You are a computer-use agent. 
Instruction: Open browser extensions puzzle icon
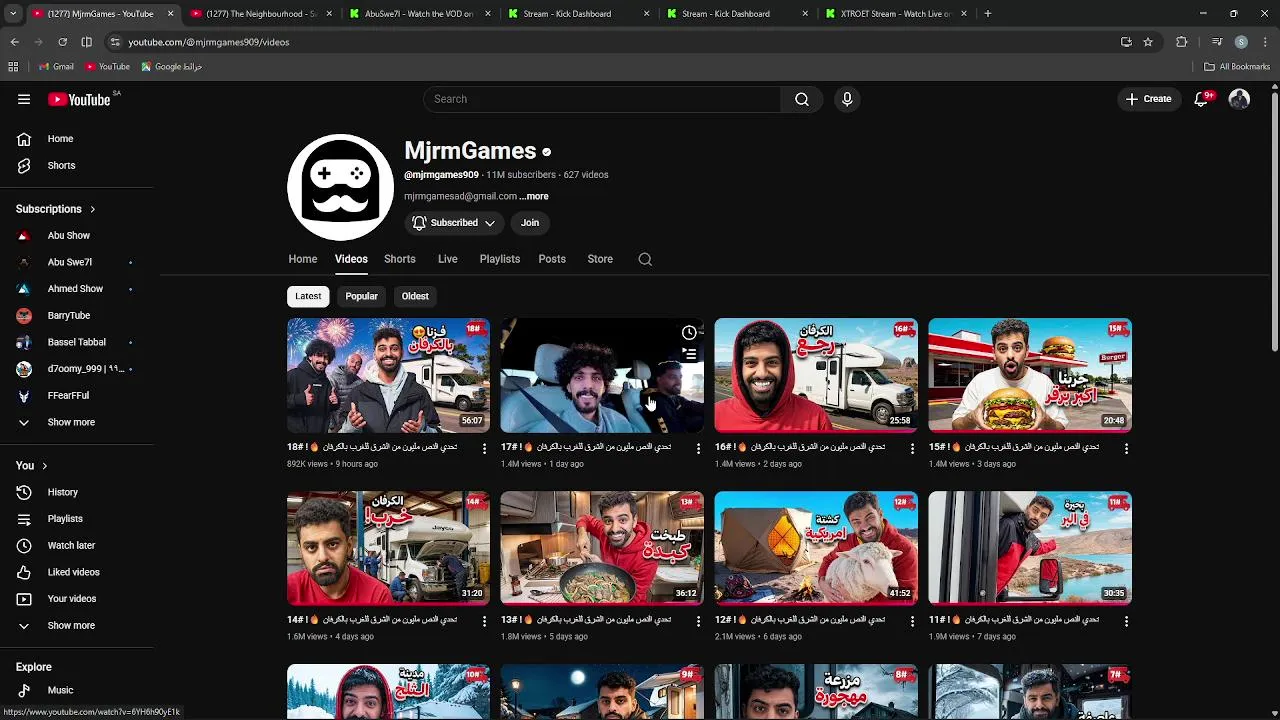click(1181, 42)
